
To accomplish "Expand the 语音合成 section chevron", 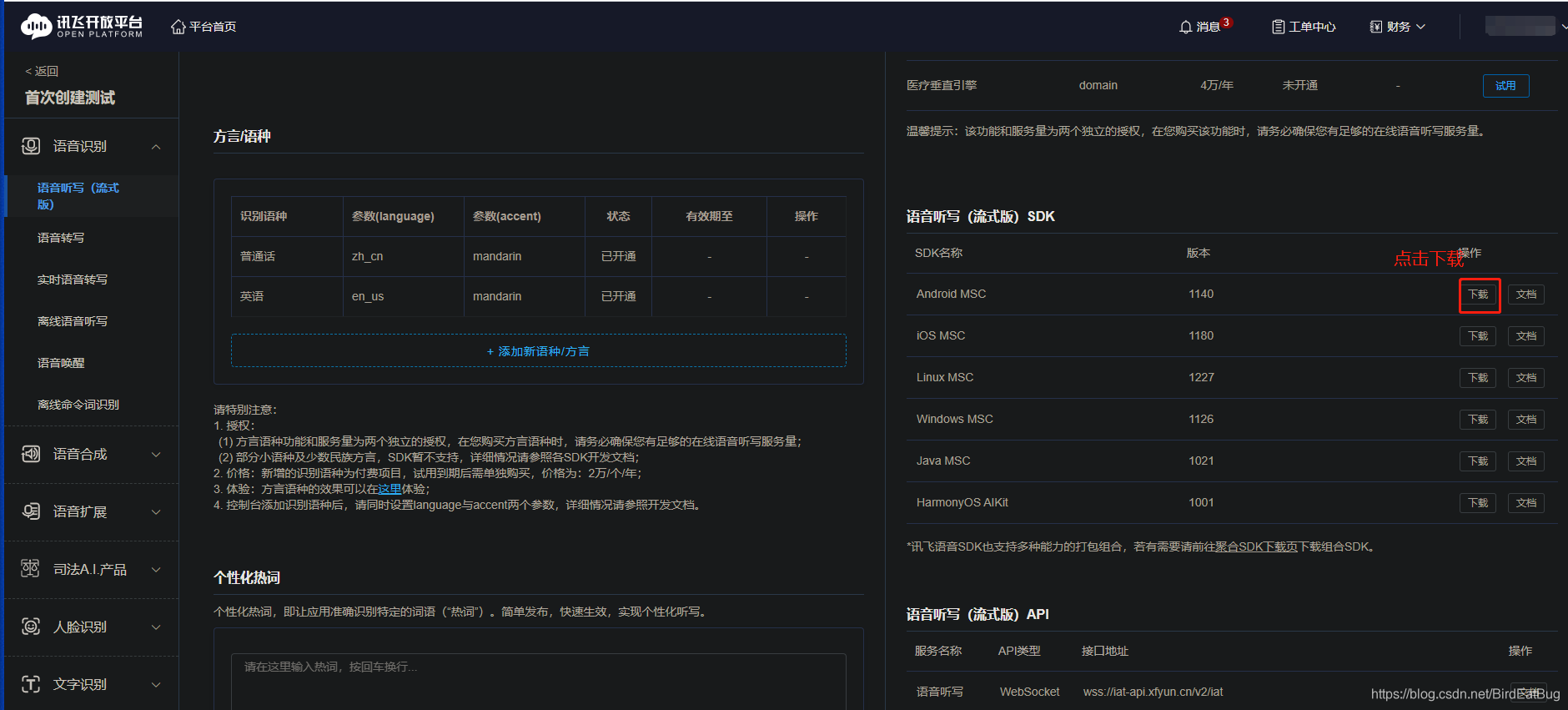I will (x=156, y=455).
